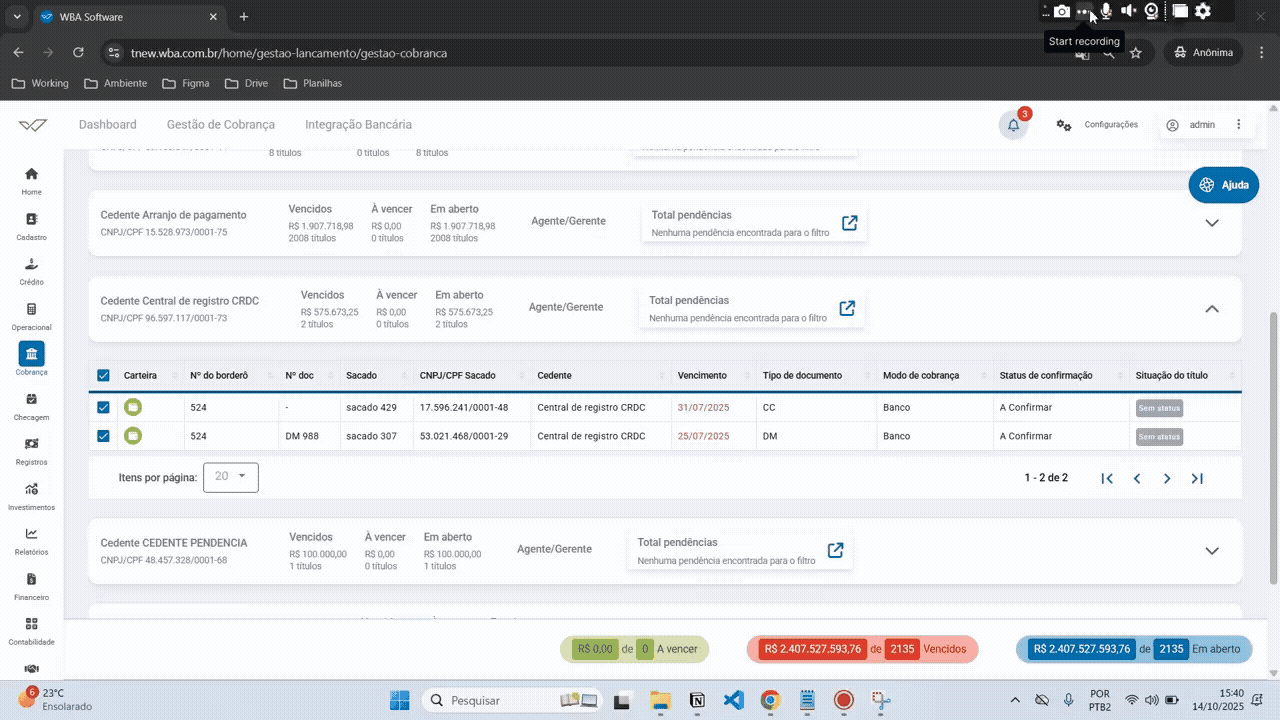Collapse the Cedente Central de registro CRDC panel

(x=1212, y=309)
